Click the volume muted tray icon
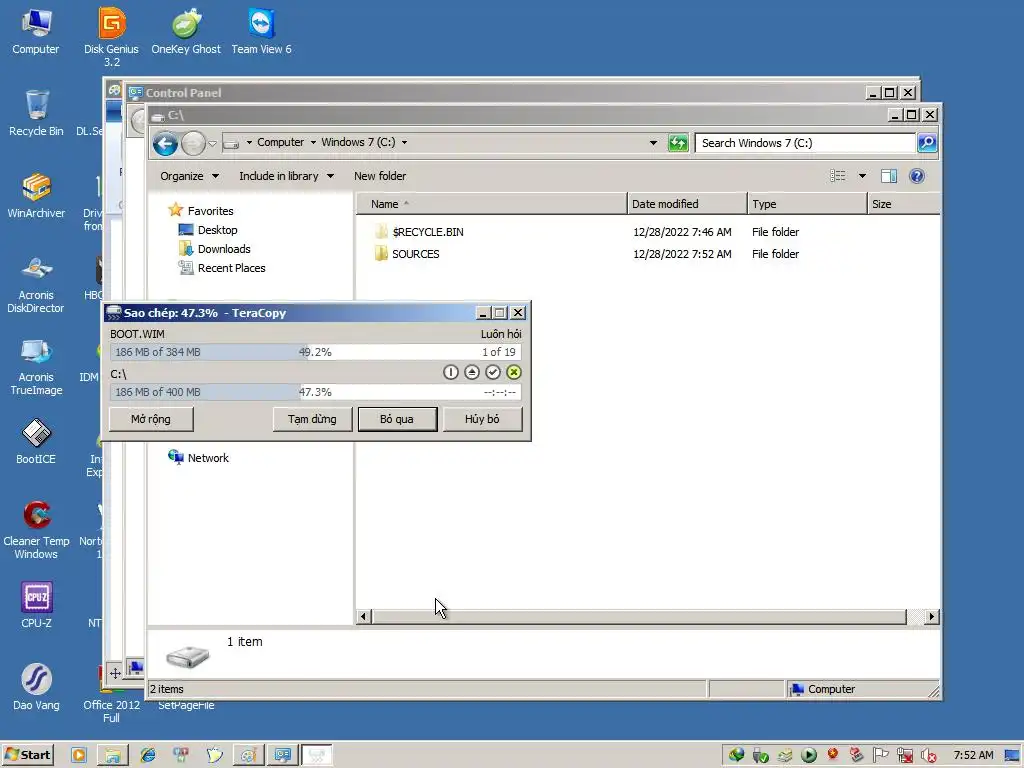 pos(928,755)
